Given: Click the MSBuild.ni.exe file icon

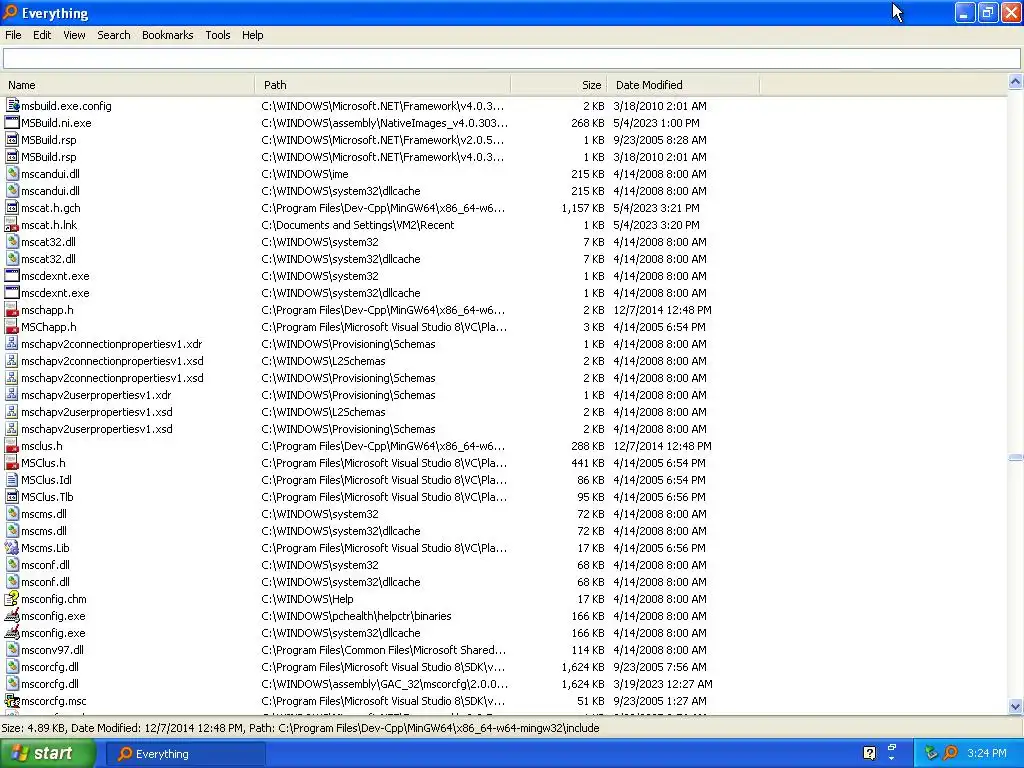Looking at the screenshot, I should (12, 122).
